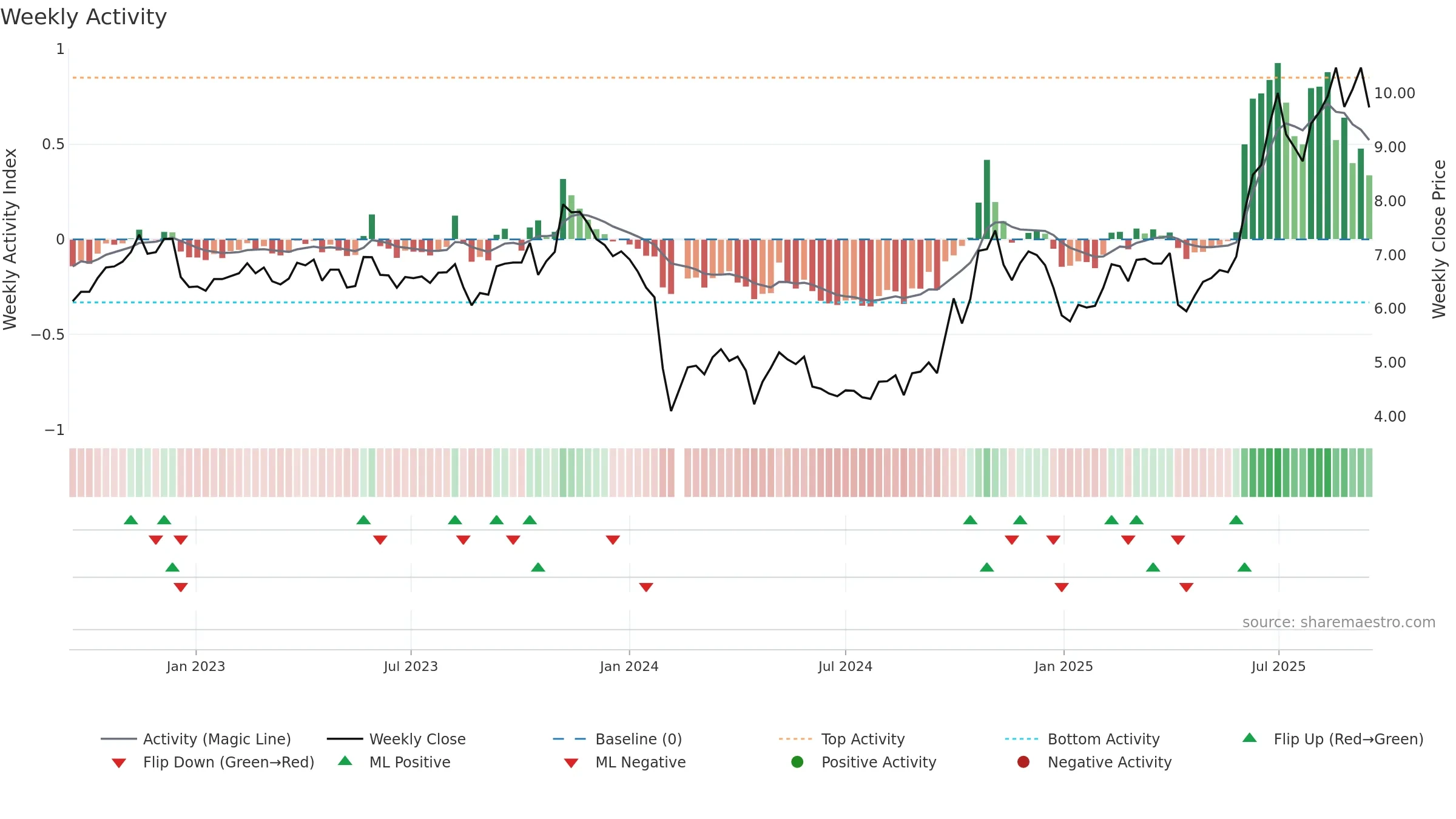Click the blue dashed Baseline legend swatch
Image resolution: width=1456 pixels, height=819 pixels.
tap(569, 739)
